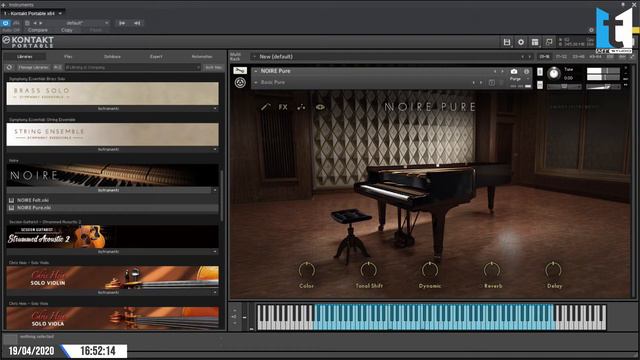Refresh the library list icon

pos(9,67)
